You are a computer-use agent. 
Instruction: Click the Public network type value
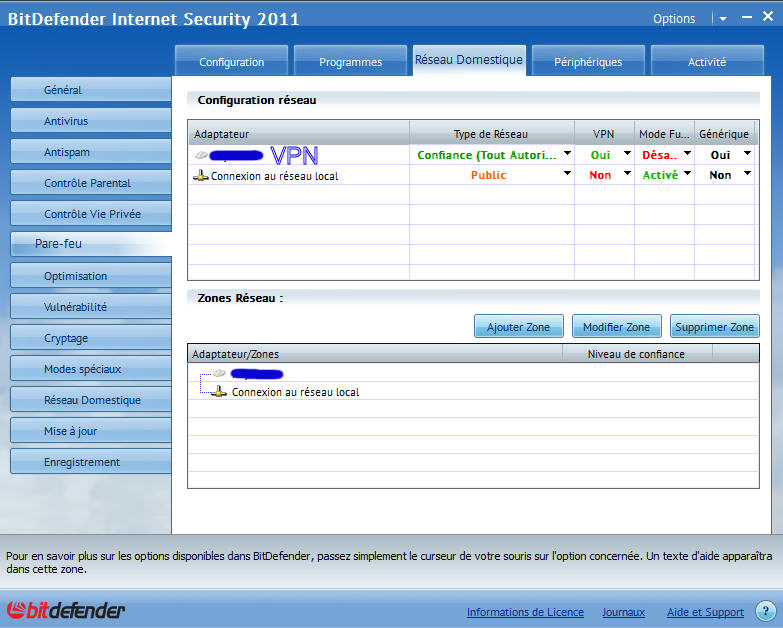pos(488,175)
